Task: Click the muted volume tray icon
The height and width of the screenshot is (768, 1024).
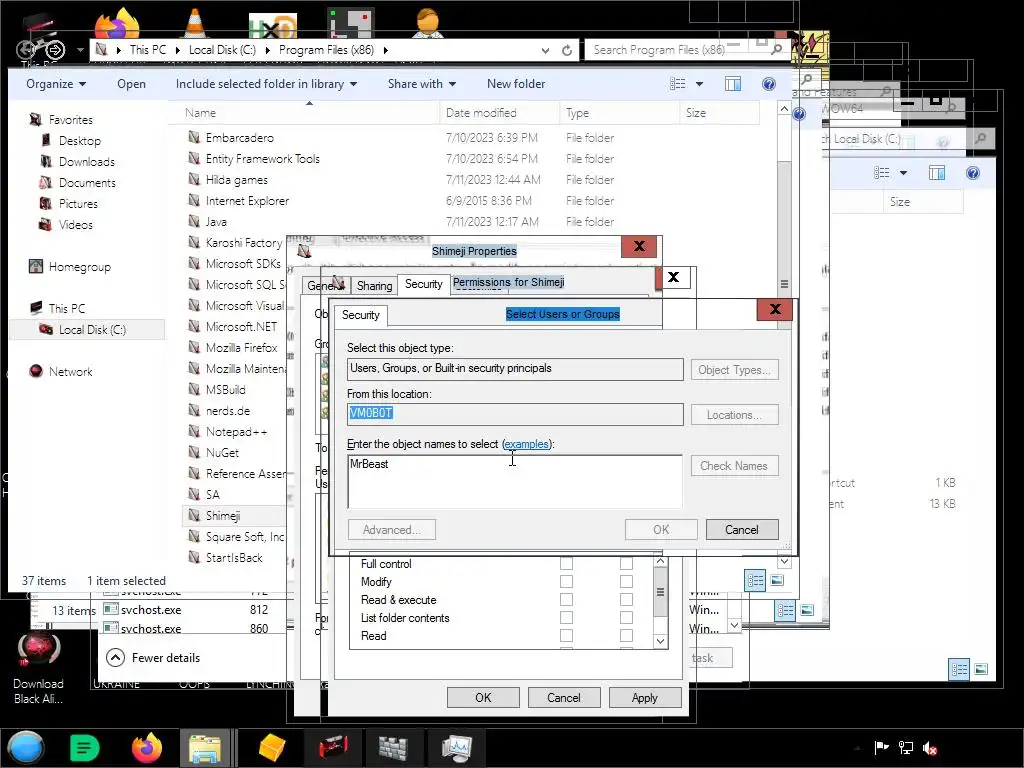Action: pos(930,748)
